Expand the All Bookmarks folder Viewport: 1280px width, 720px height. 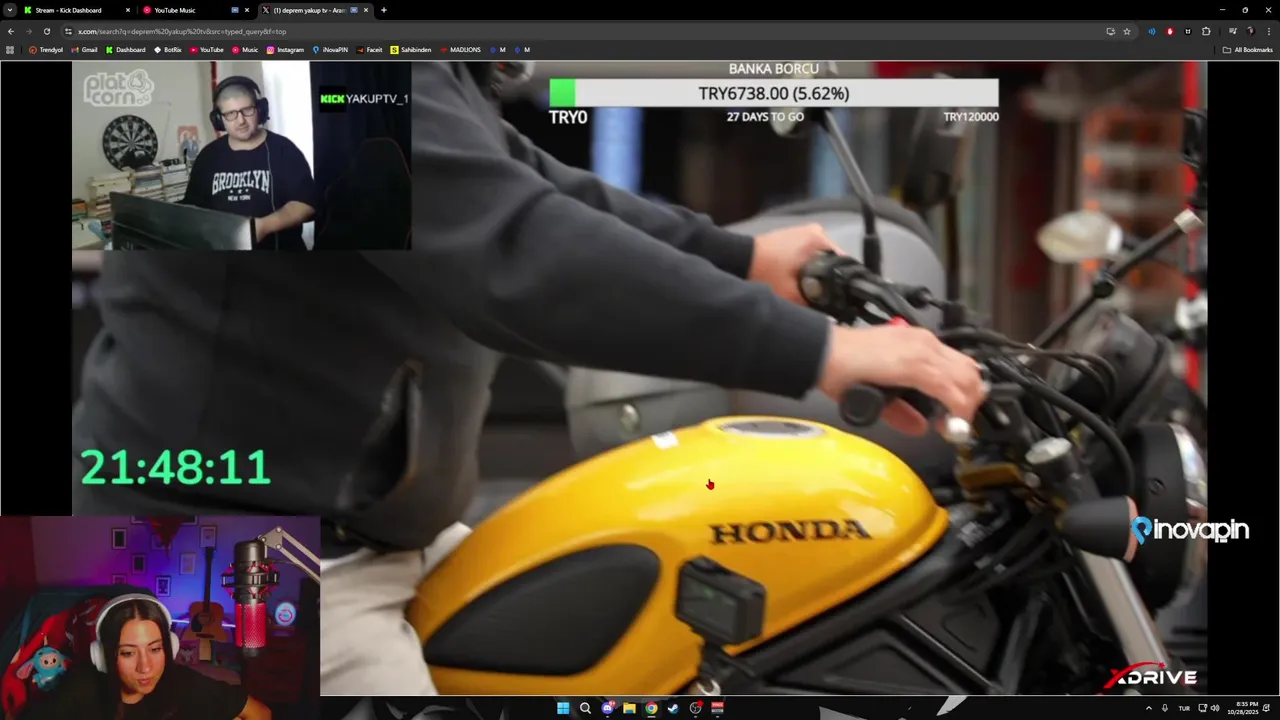[1247, 49]
